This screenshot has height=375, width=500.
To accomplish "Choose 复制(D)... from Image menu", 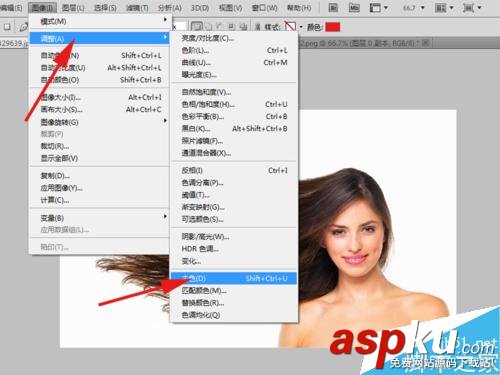I will coord(100,176).
